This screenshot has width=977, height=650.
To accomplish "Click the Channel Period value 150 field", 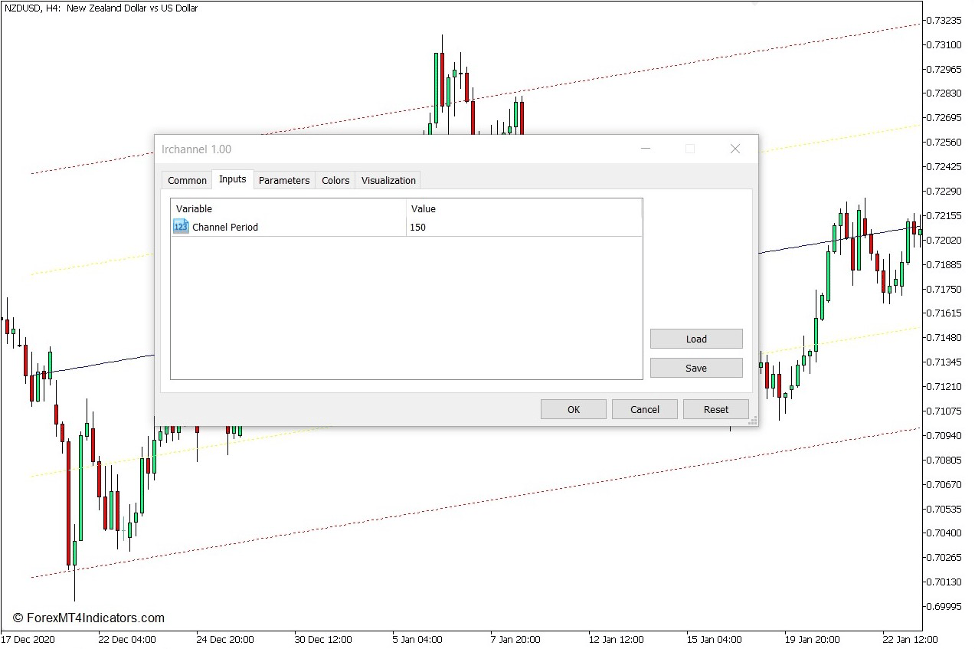I will coord(420,228).
